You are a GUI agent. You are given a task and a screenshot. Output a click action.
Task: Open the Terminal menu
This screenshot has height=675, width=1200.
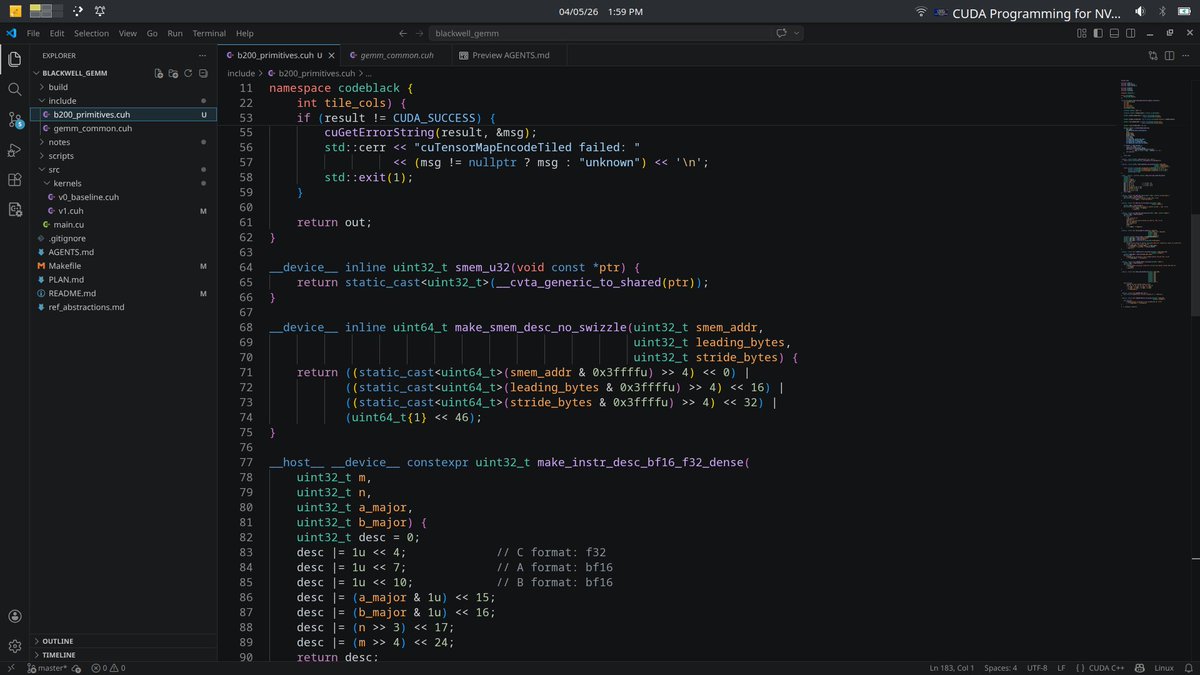(x=209, y=33)
